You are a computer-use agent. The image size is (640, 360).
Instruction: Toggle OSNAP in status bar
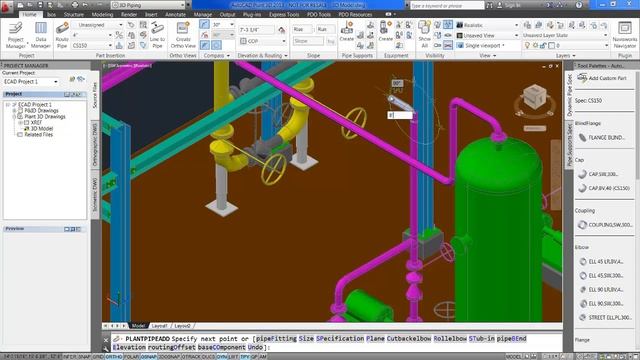point(149,357)
